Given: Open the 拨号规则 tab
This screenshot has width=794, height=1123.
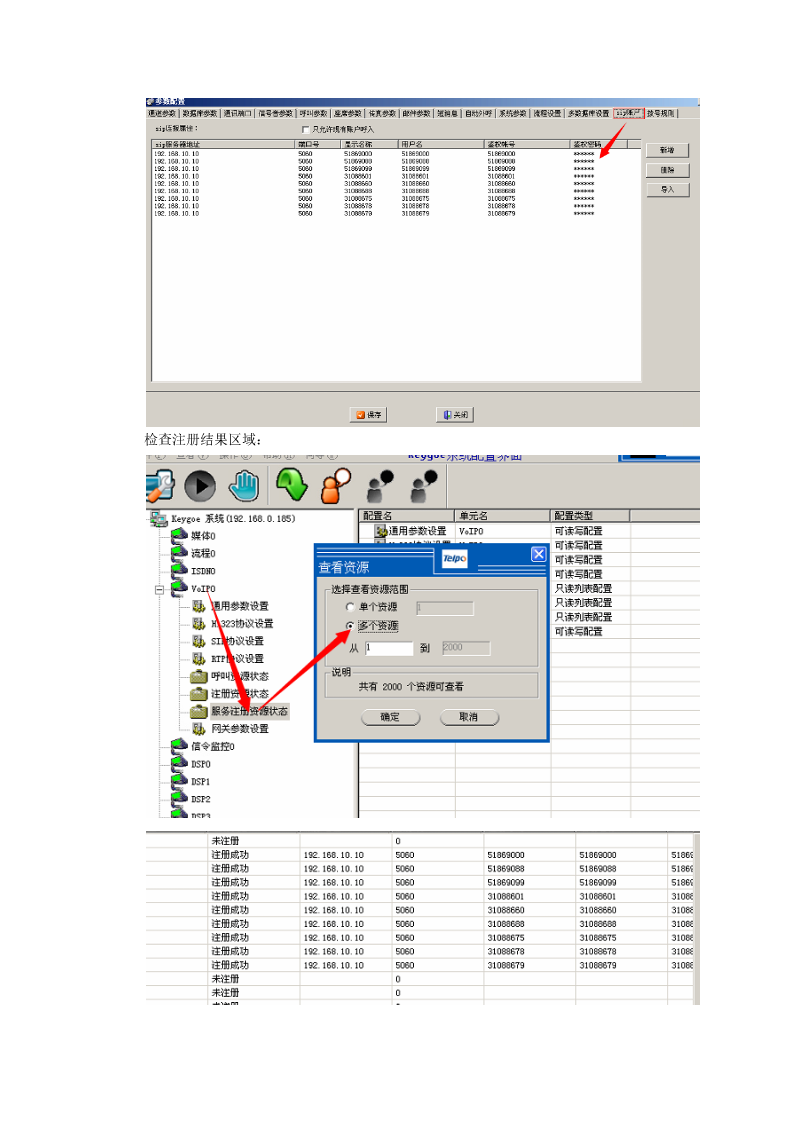Looking at the screenshot, I should click(661, 113).
